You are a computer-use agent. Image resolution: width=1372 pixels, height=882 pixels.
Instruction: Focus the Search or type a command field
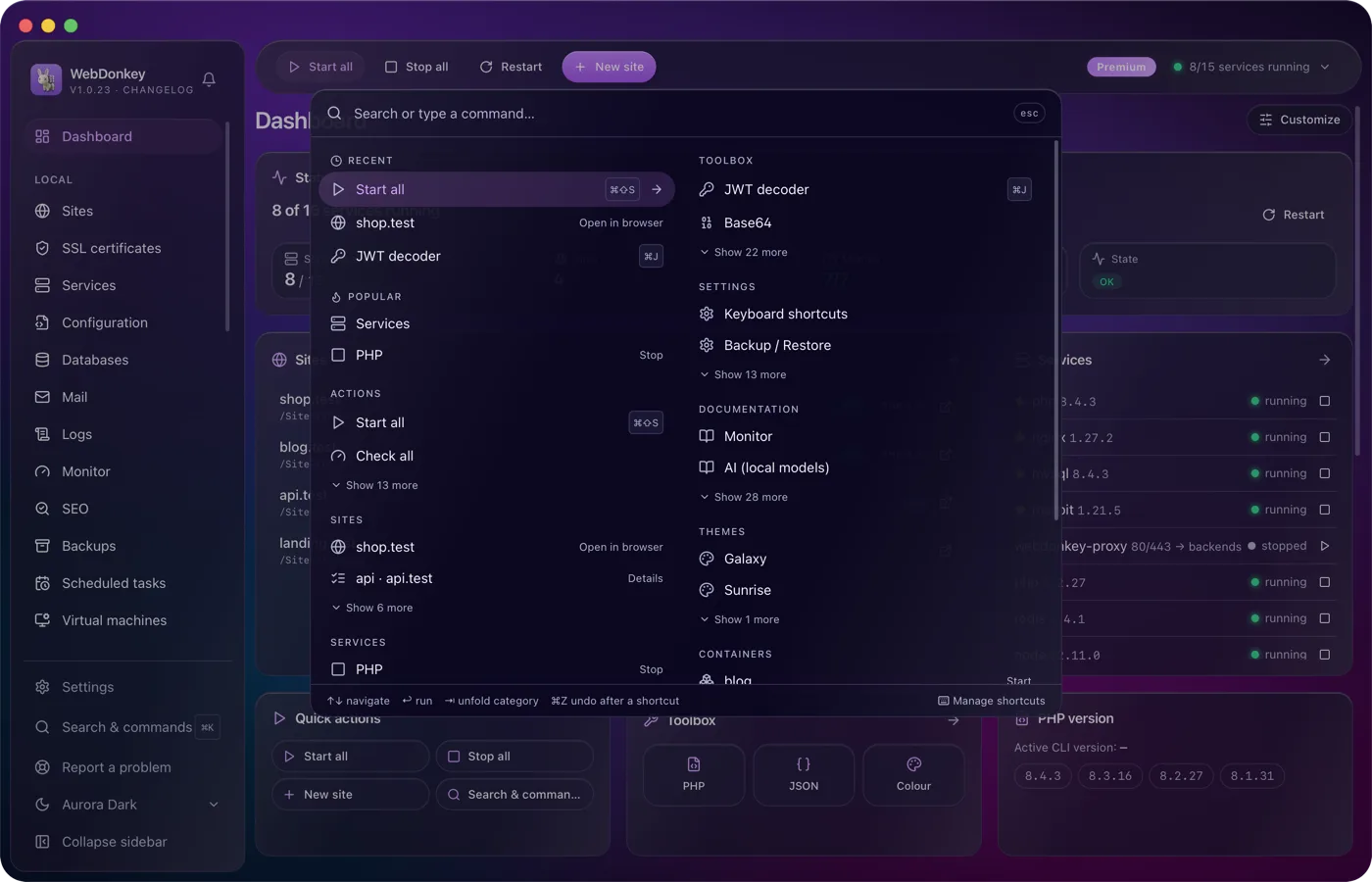(x=676, y=114)
